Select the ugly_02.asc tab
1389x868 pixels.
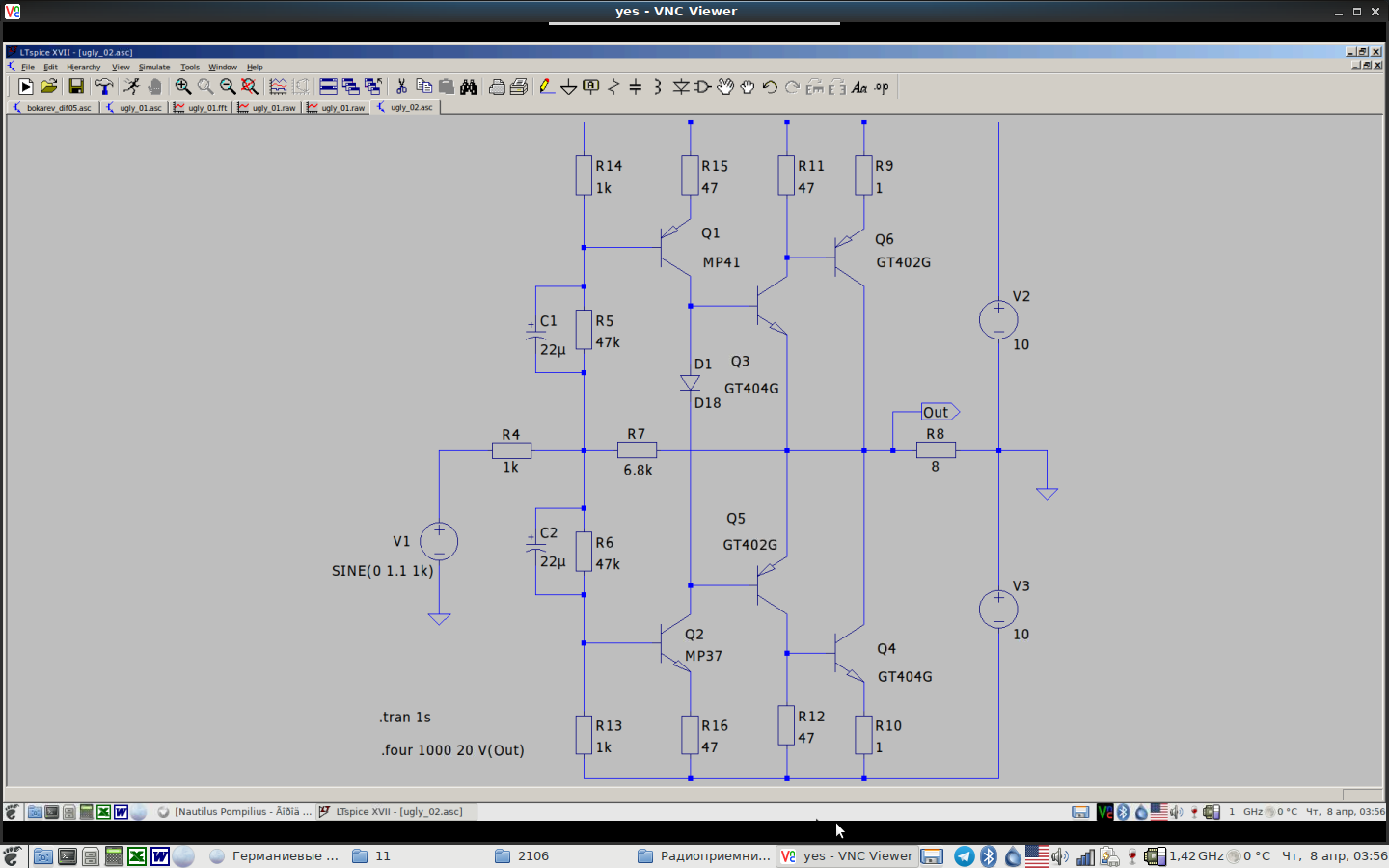coord(406,107)
